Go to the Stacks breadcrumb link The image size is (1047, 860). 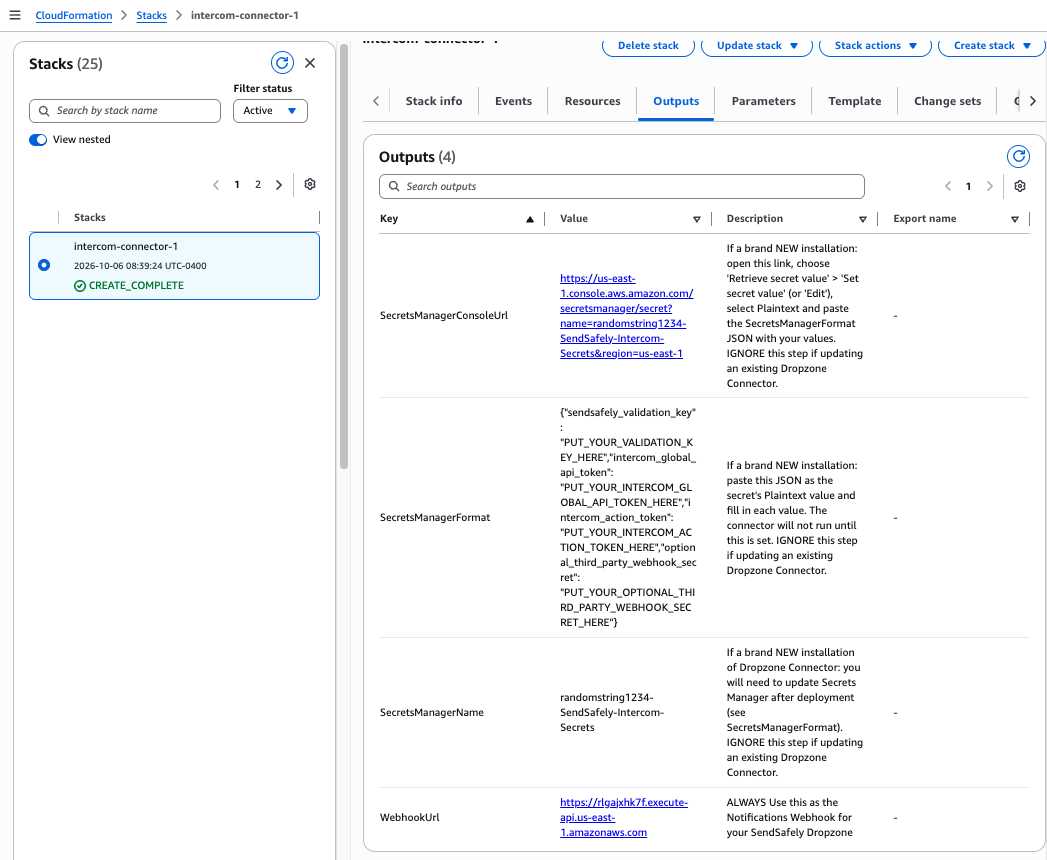[x=152, y=15]
